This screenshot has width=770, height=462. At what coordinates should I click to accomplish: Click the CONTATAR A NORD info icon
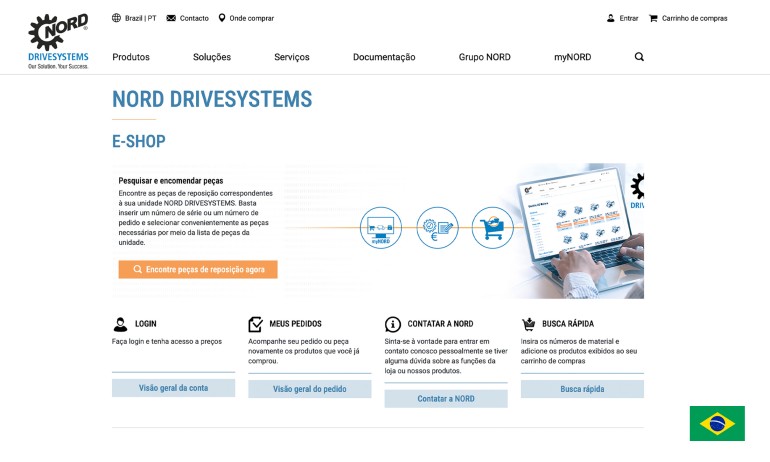click(x=392, y=324)
